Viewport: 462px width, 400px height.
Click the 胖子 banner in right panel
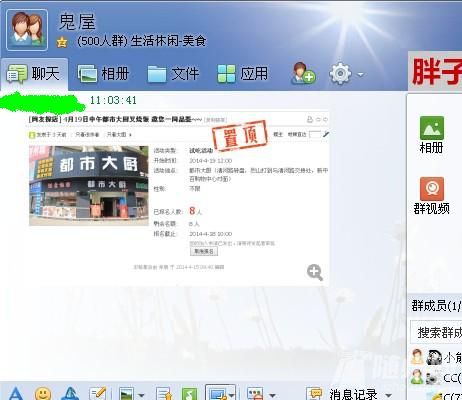(435, 71)
